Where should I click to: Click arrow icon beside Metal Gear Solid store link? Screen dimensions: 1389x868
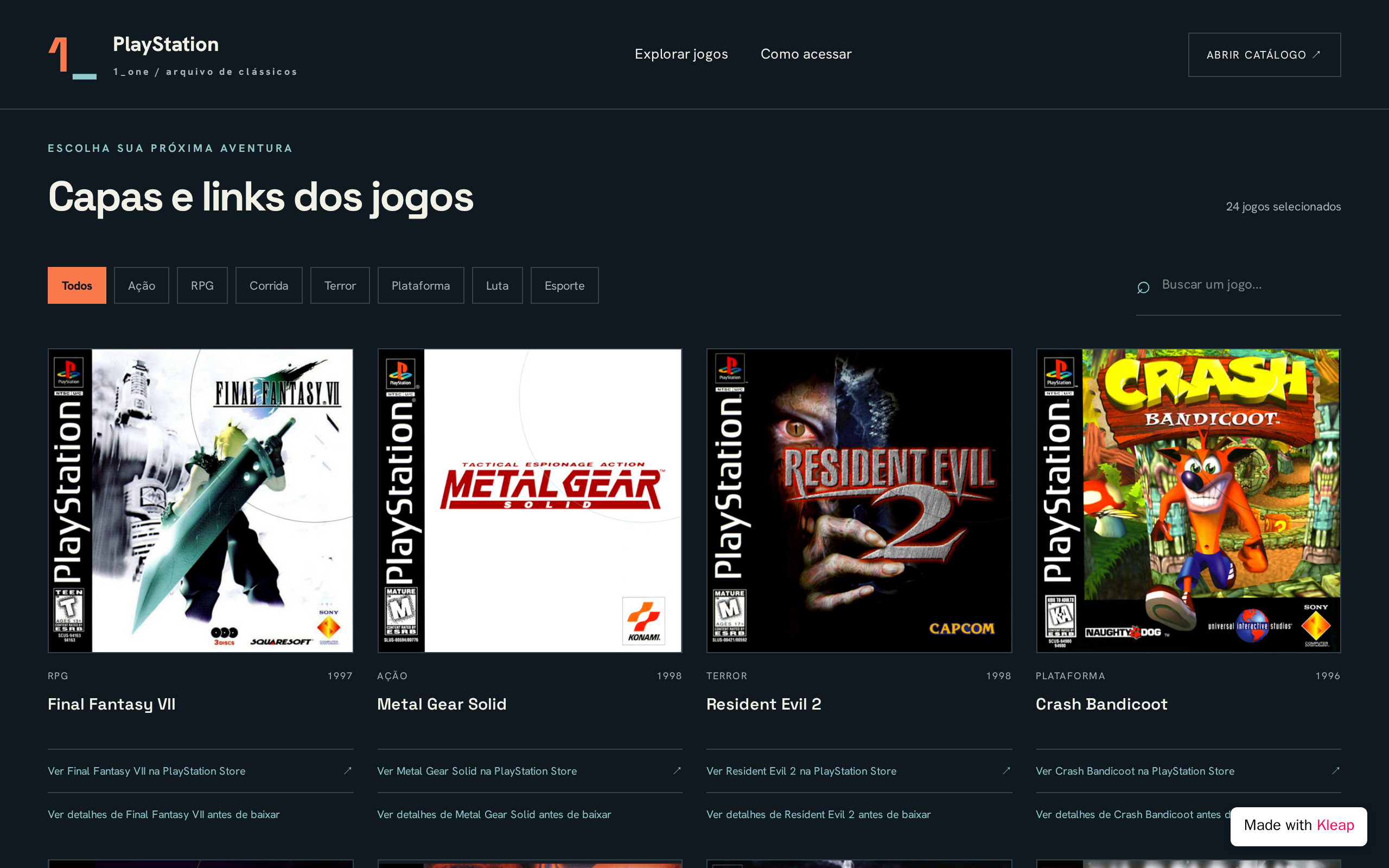(x=677, y=770)
